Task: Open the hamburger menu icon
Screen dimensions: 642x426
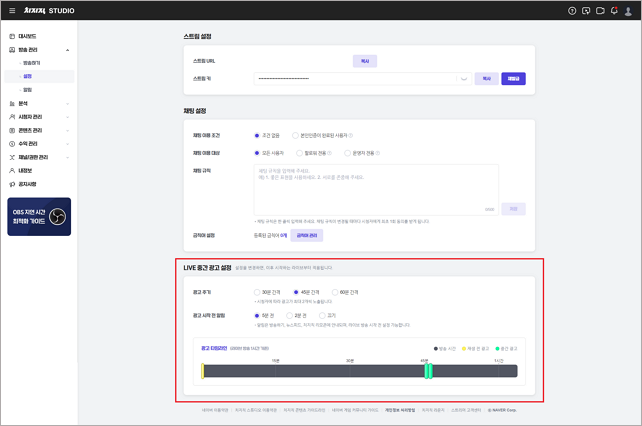Action: (11, 10)
